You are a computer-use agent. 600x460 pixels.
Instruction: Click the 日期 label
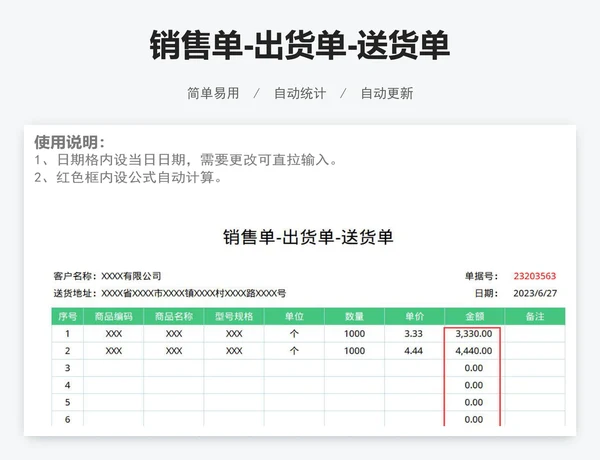tap(486, 294)
